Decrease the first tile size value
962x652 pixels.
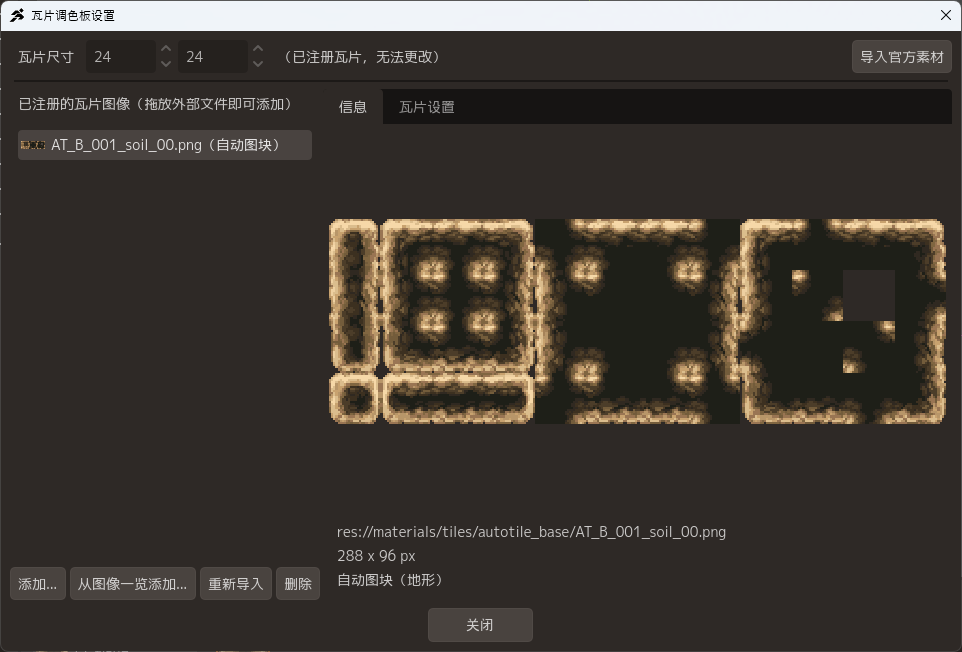tap(166, 64)
